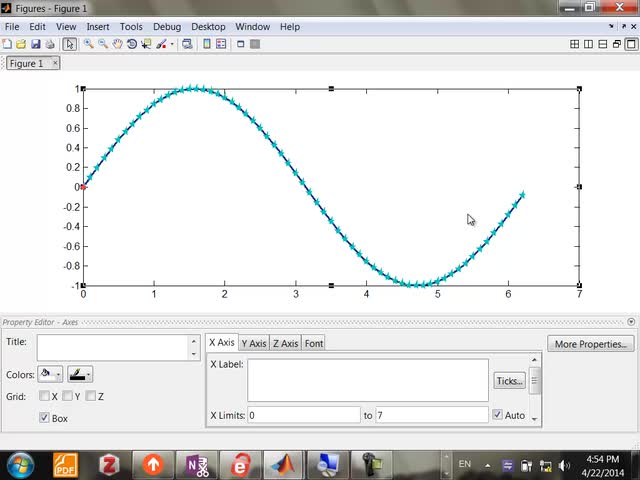640x480 pixels.
Task: Select the Data Cursor tool
Action: coord(146,44)
